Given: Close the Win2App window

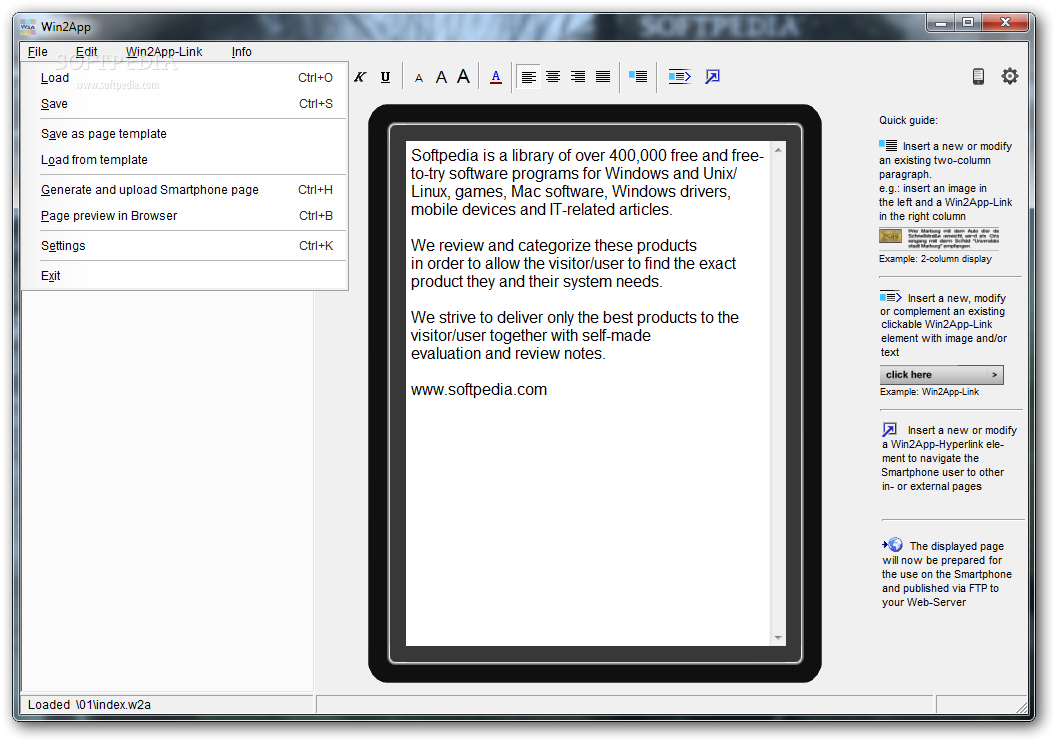Looking at the screenshot, I should (x=1005, y=23).
